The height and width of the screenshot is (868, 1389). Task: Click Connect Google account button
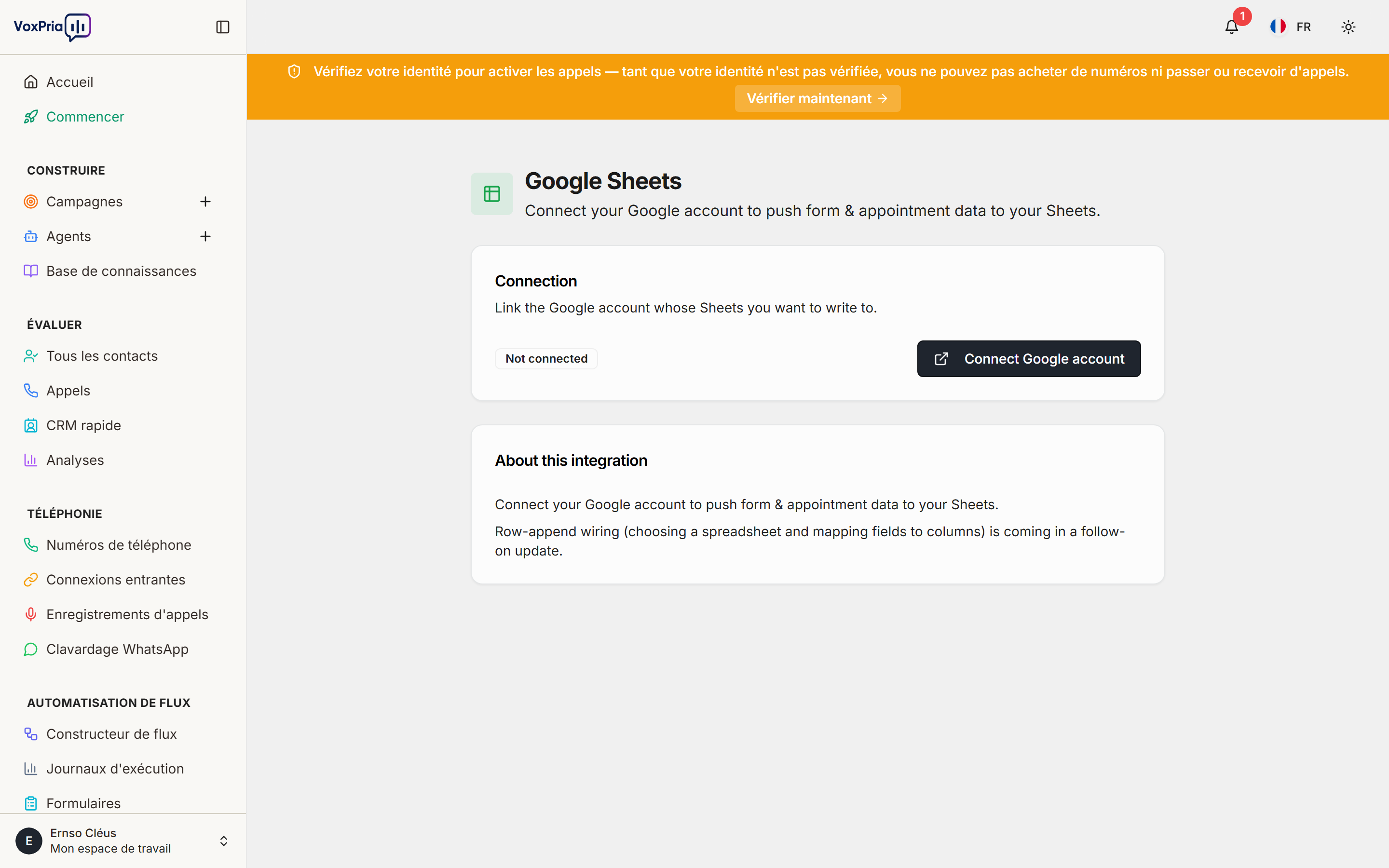tap(1029, 359)
